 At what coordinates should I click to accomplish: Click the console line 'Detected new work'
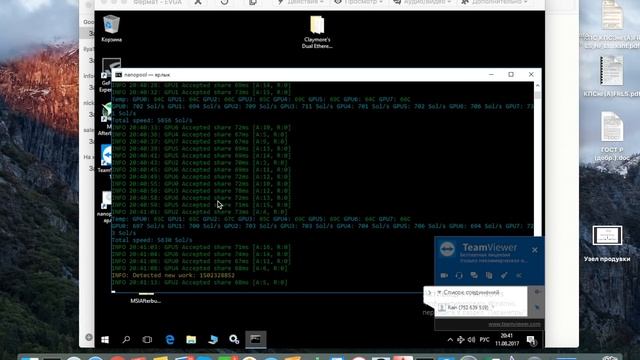pyautogui.click(x=173, y=275)
